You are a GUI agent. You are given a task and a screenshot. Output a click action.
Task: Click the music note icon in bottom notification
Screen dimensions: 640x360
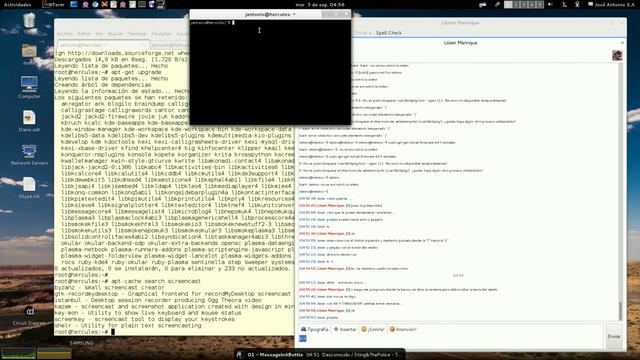click(x=240, y=355)
